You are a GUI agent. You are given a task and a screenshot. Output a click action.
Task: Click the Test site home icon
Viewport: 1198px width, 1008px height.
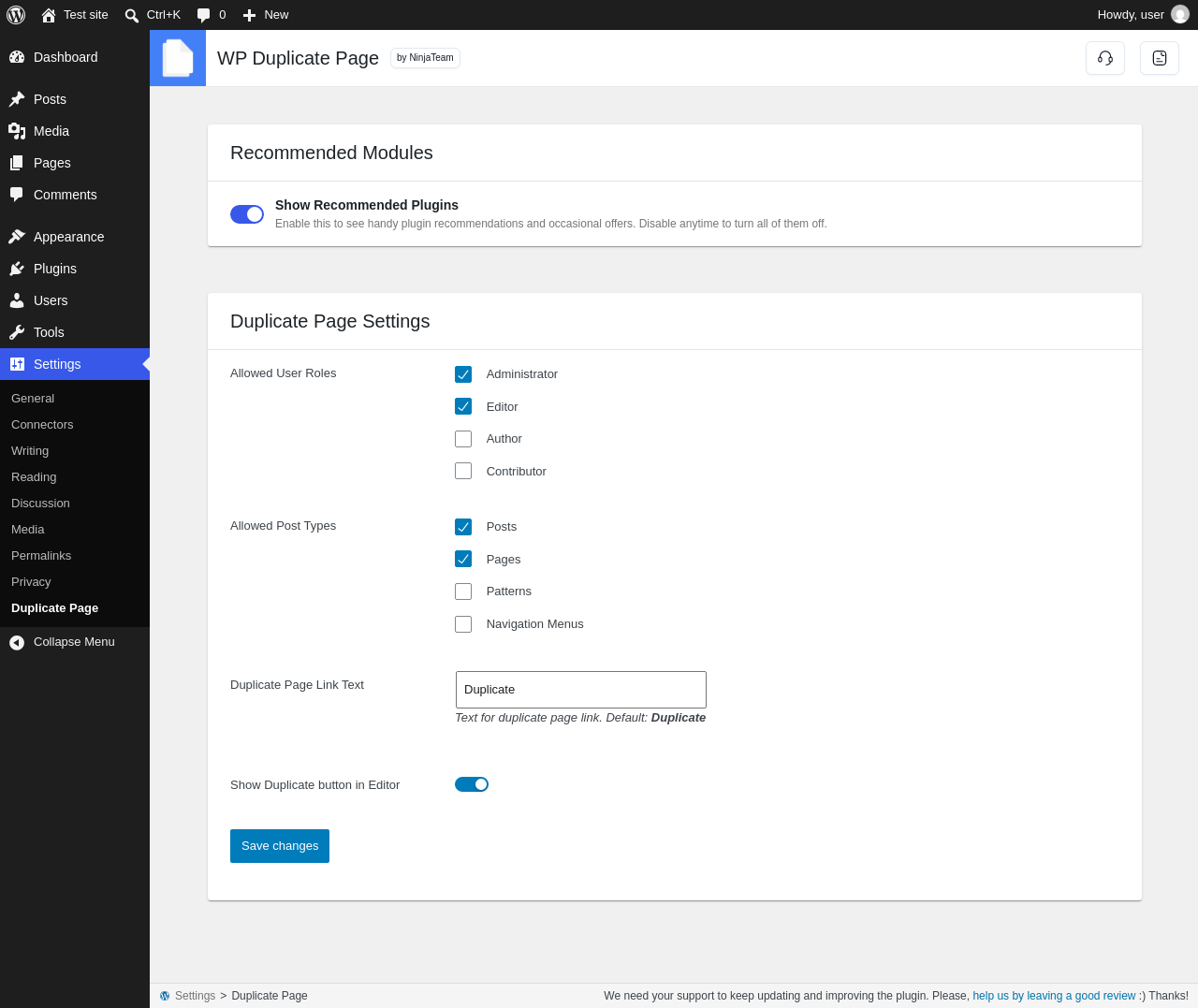[x=49, y=15]
